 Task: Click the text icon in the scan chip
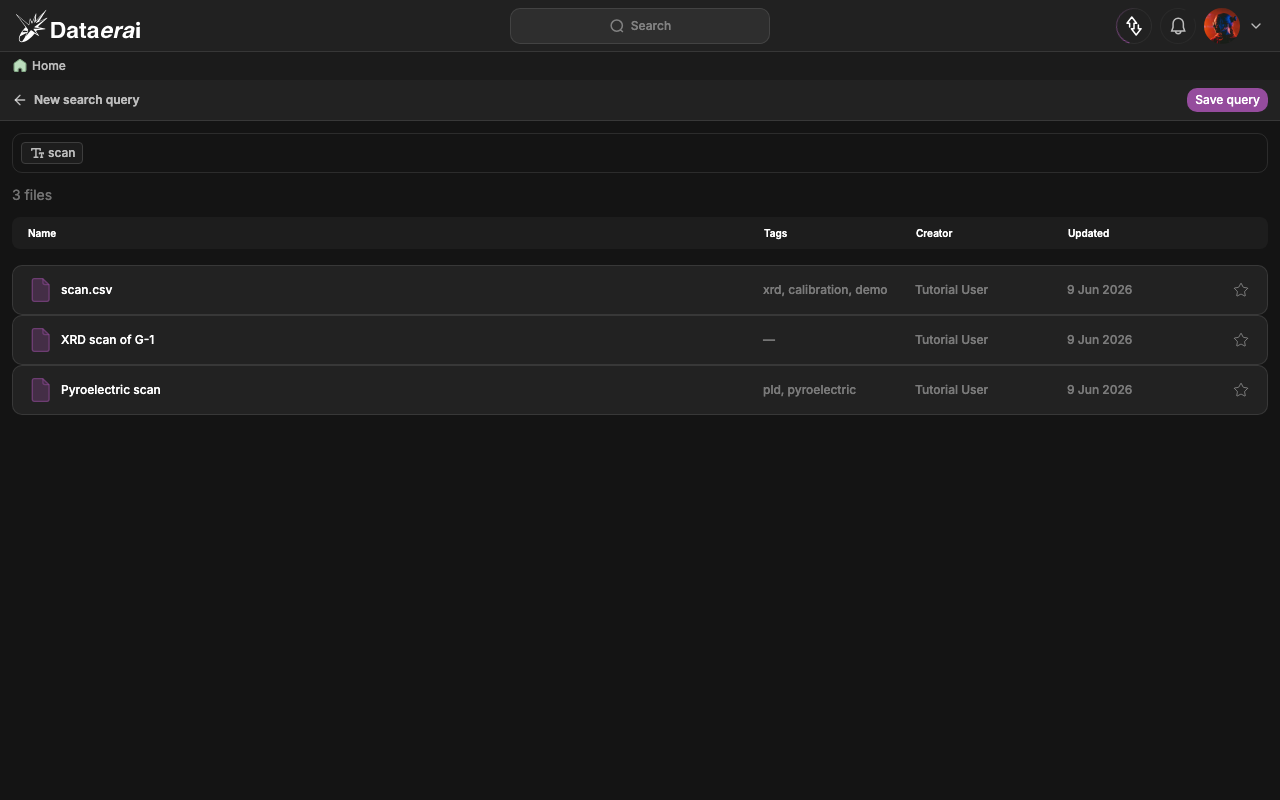tap(37, 153)
